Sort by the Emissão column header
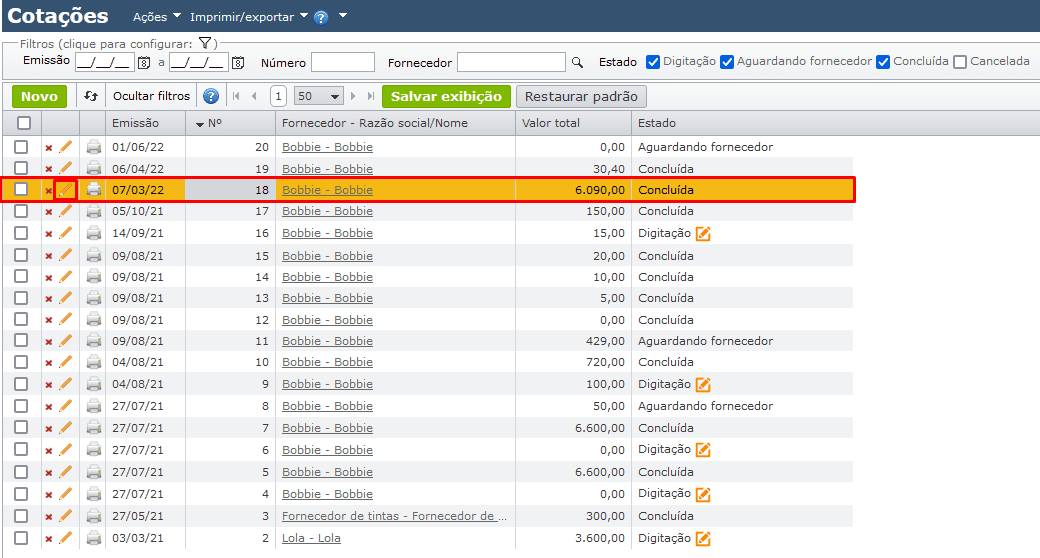The height and width of the screenshot is (558, 1040). 135,123
